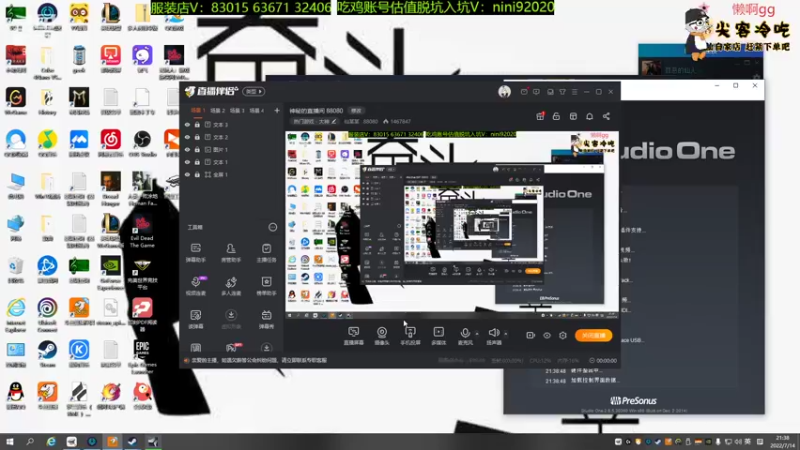
Task: Open Steam from the taskbar
Action: [x=133, y=442]
